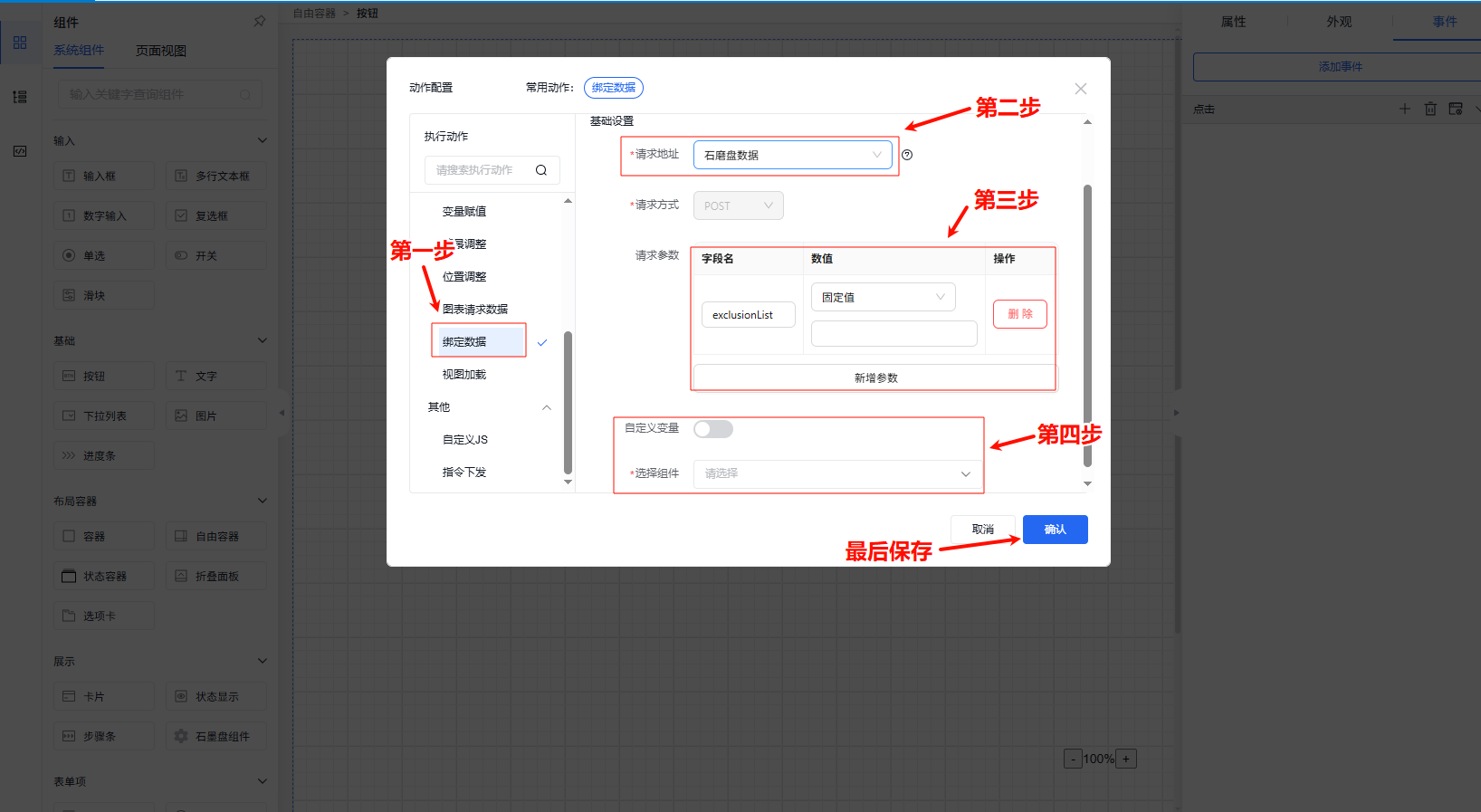Pick the 图片 component
The height and width of the screenshot is (812, 1481).
point(216,416)
